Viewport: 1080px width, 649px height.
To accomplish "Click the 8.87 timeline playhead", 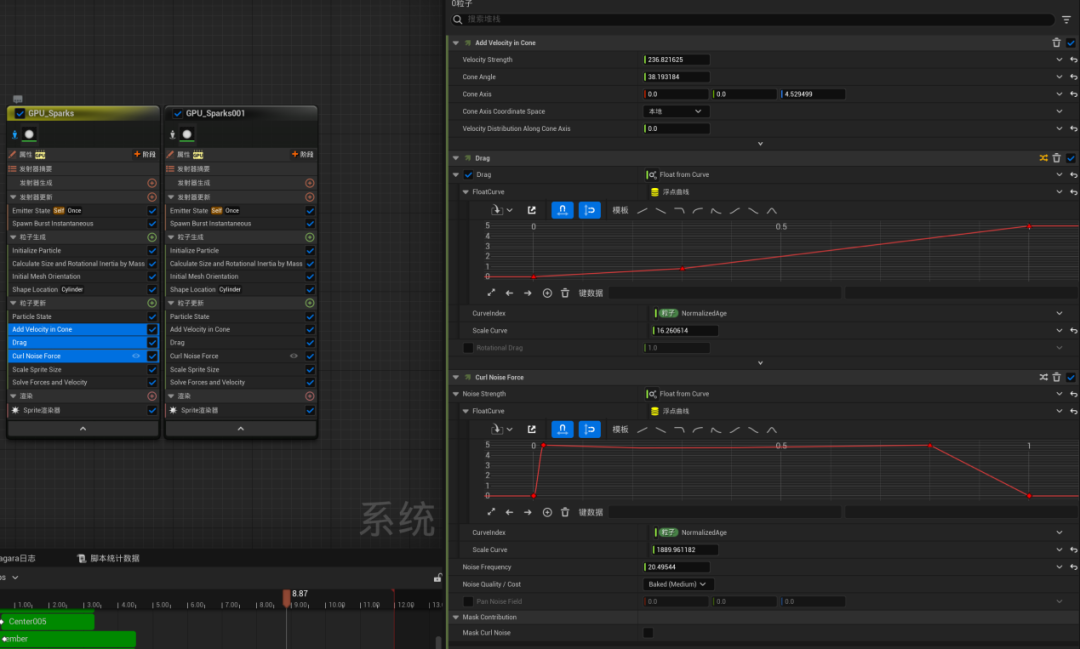I will click(287, 596).
